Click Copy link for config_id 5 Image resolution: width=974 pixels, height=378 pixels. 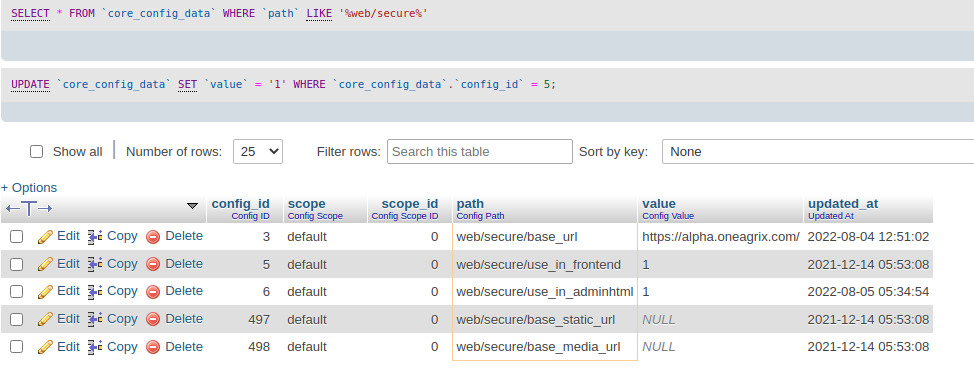coord(122,264)
